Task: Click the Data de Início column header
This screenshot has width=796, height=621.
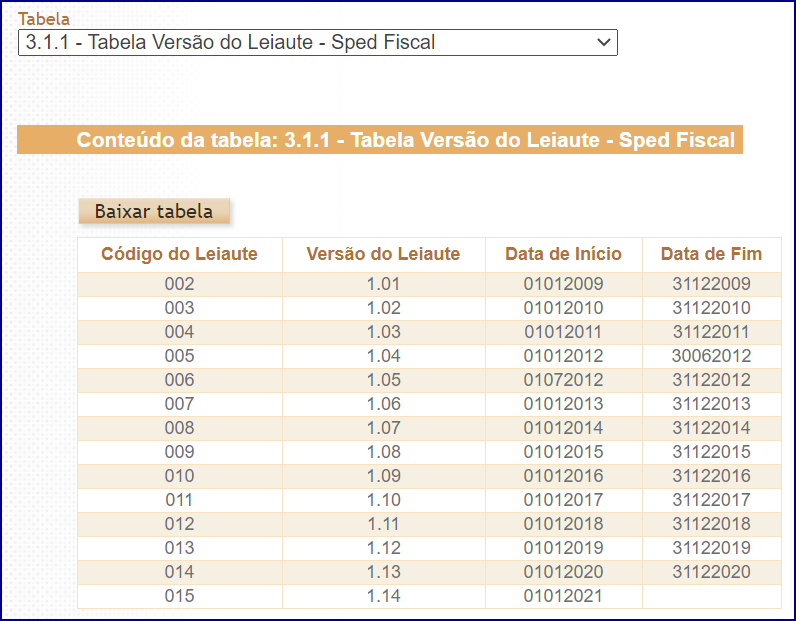Action: point(563,254)
